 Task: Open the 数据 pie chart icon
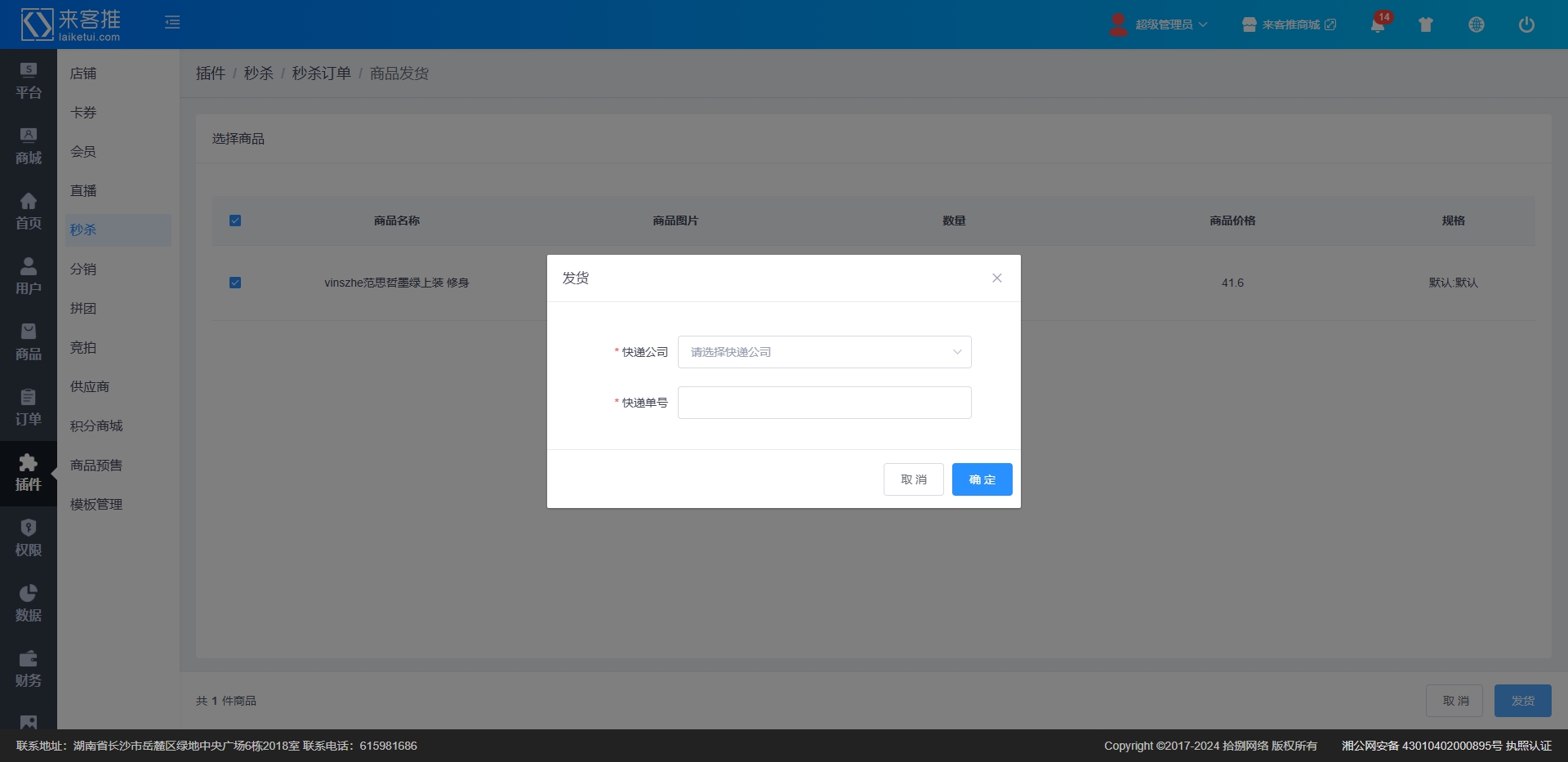[28, 604]
